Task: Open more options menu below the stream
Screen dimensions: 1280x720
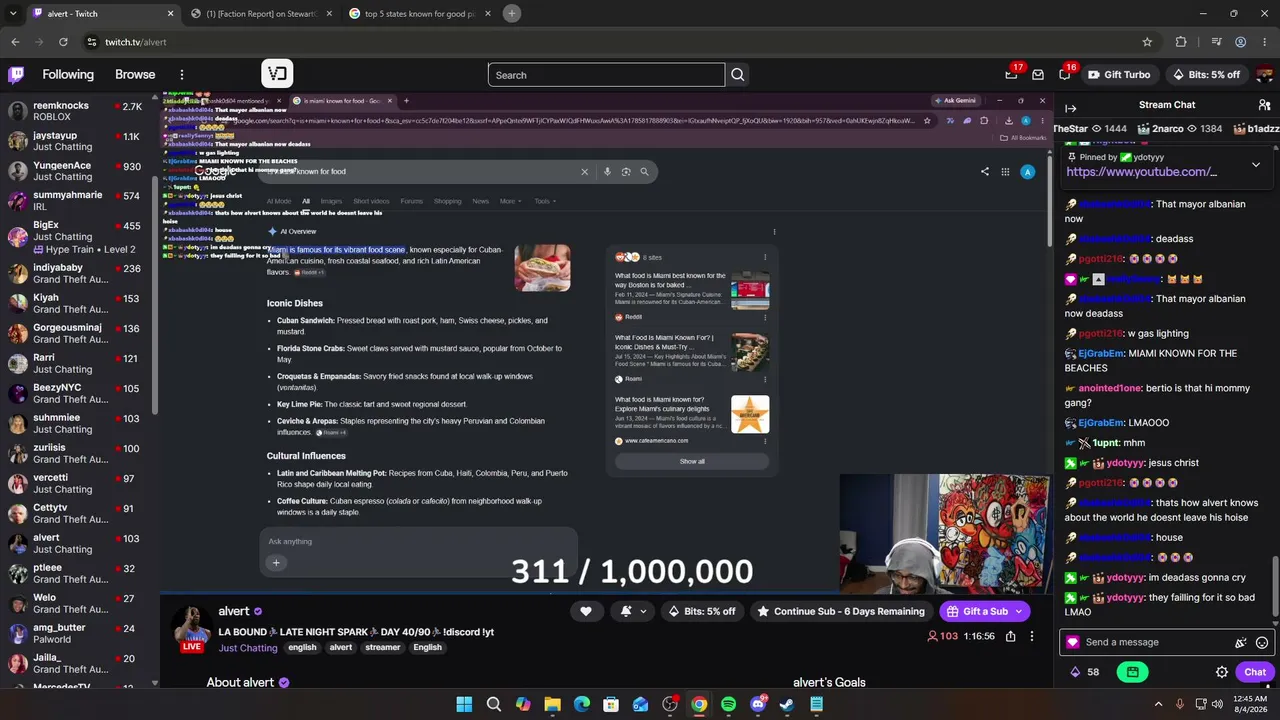Action: point(1032,636)
